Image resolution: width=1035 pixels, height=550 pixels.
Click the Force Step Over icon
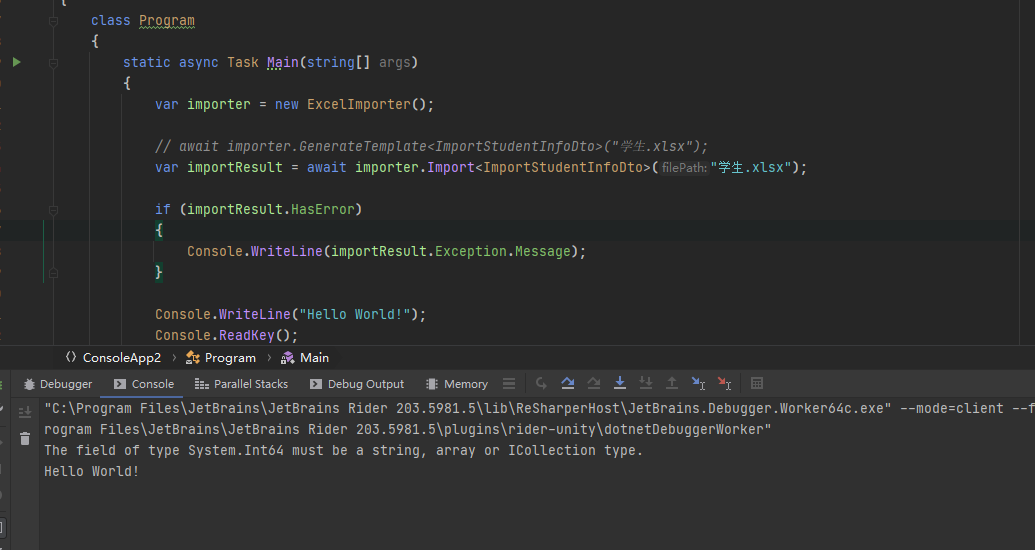coord(593,383)
